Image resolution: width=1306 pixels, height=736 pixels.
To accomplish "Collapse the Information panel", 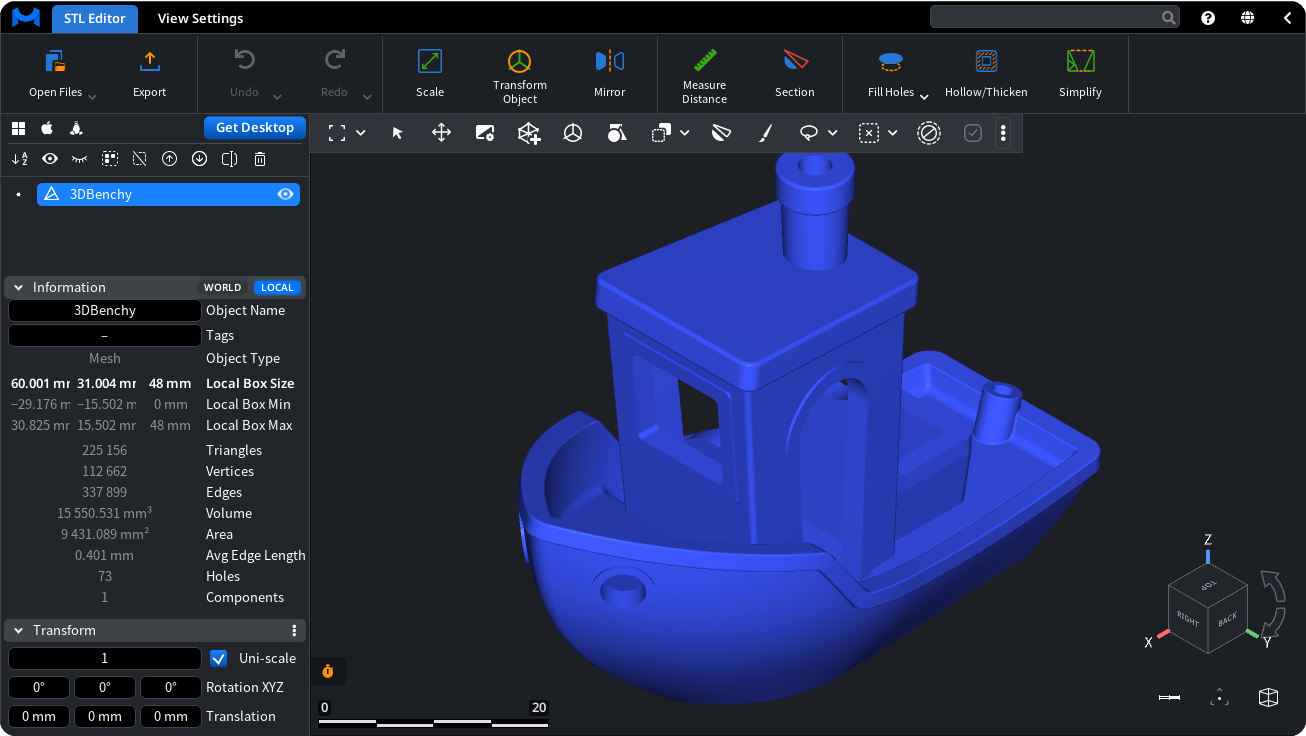I will point(18,288).
